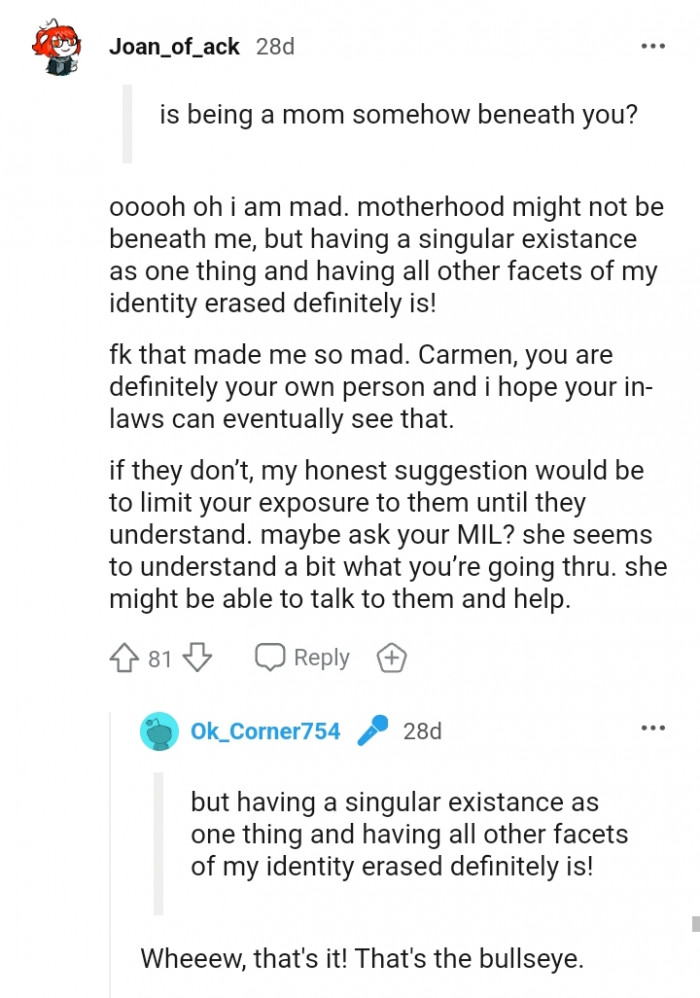Toggle a downvote on Joan_of_ack's comment
The image size is (700, 998).
pyautogui.click(x=196, y=657)
